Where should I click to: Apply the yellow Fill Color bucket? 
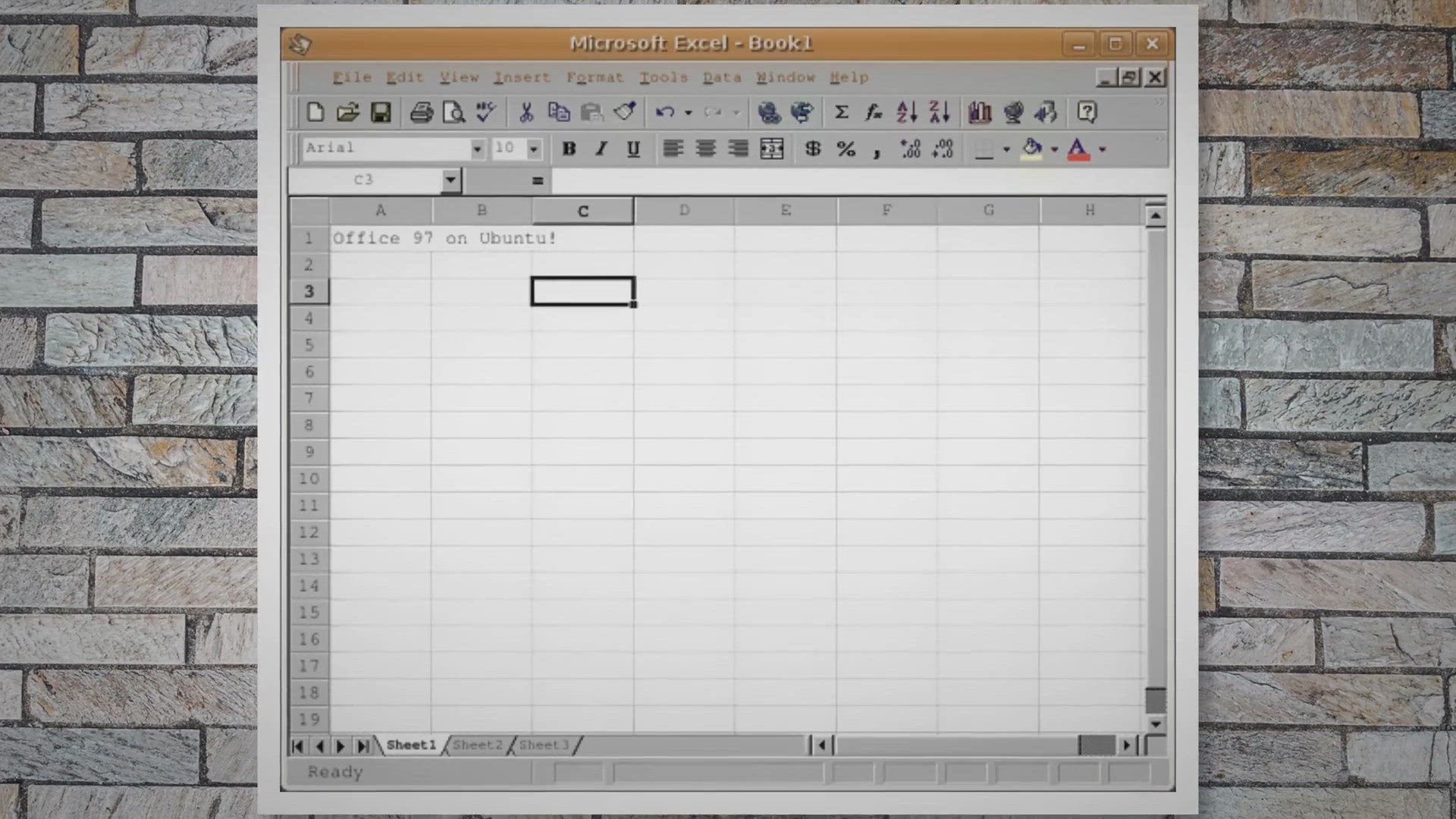(1032, 149)
